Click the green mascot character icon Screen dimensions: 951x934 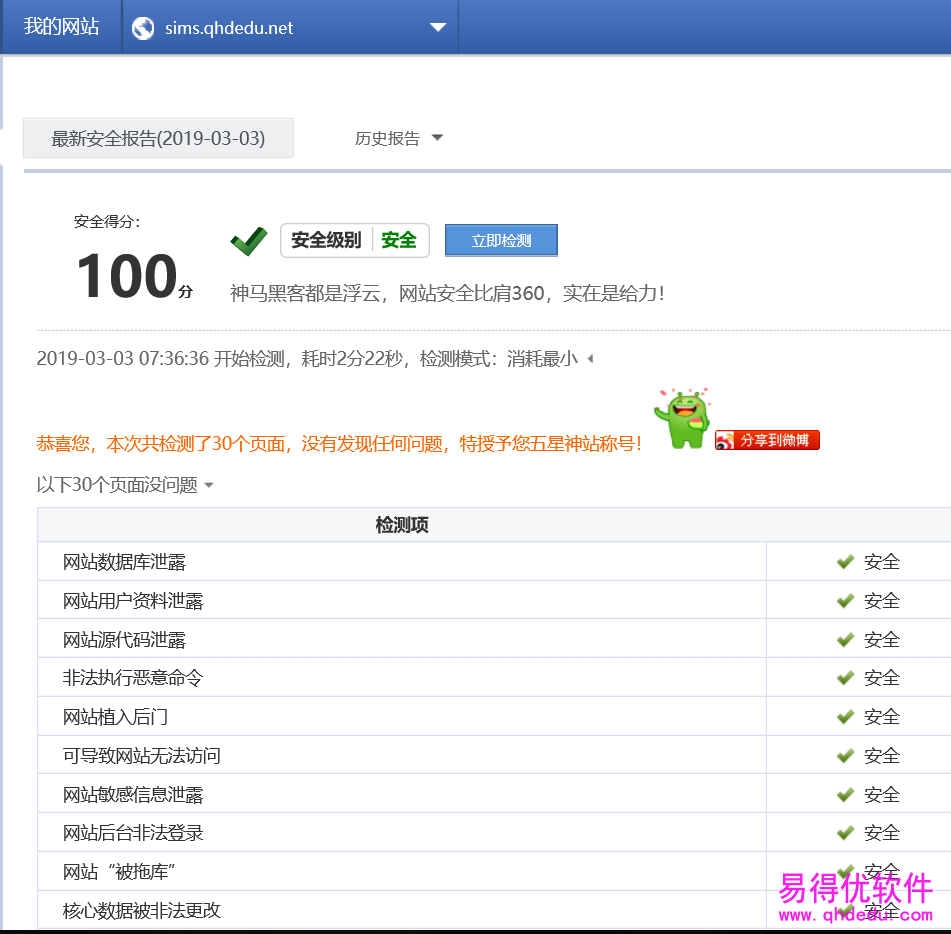pos(683,419)
